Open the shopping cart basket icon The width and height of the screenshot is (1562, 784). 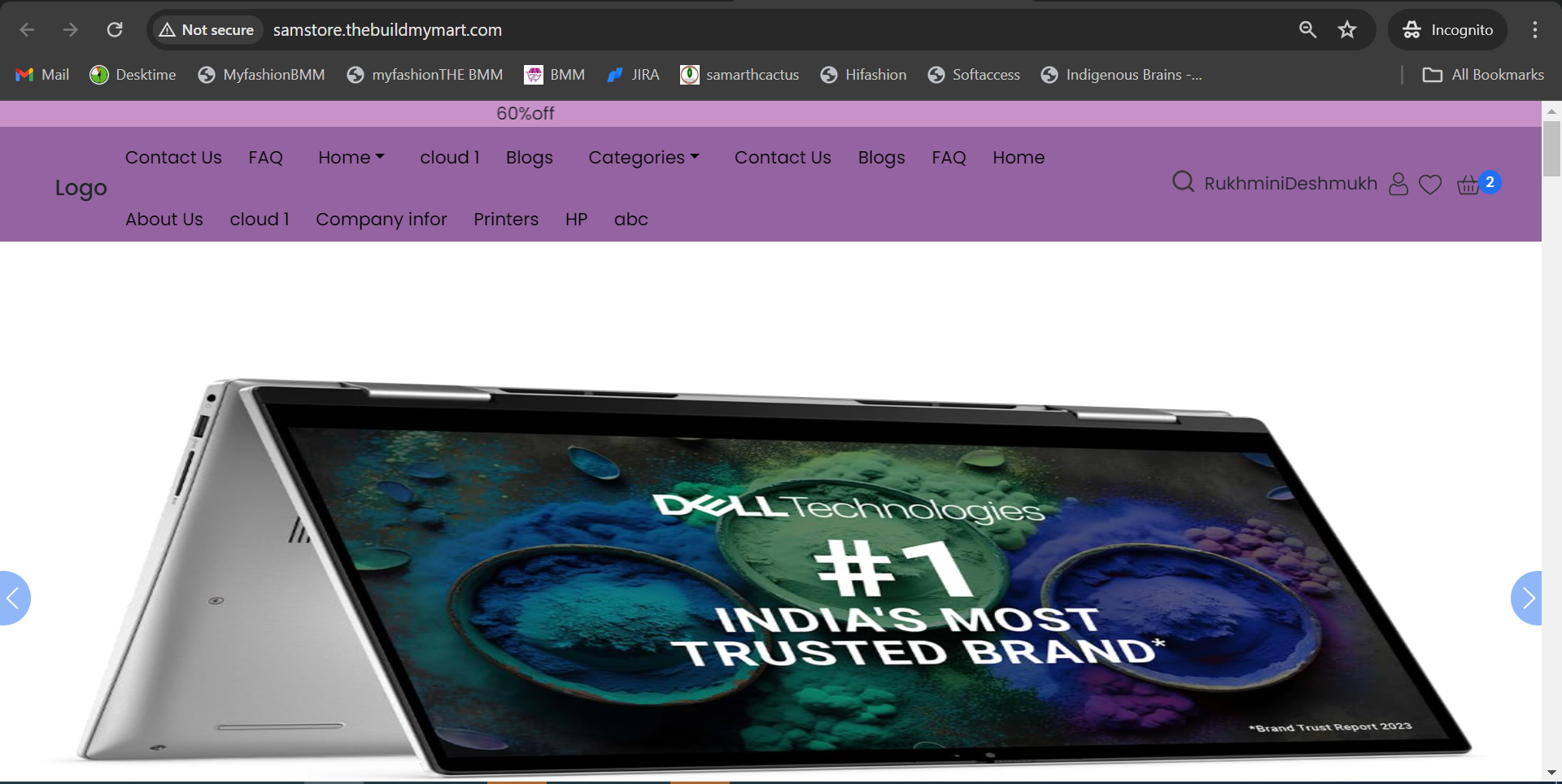click(1468, 185)
